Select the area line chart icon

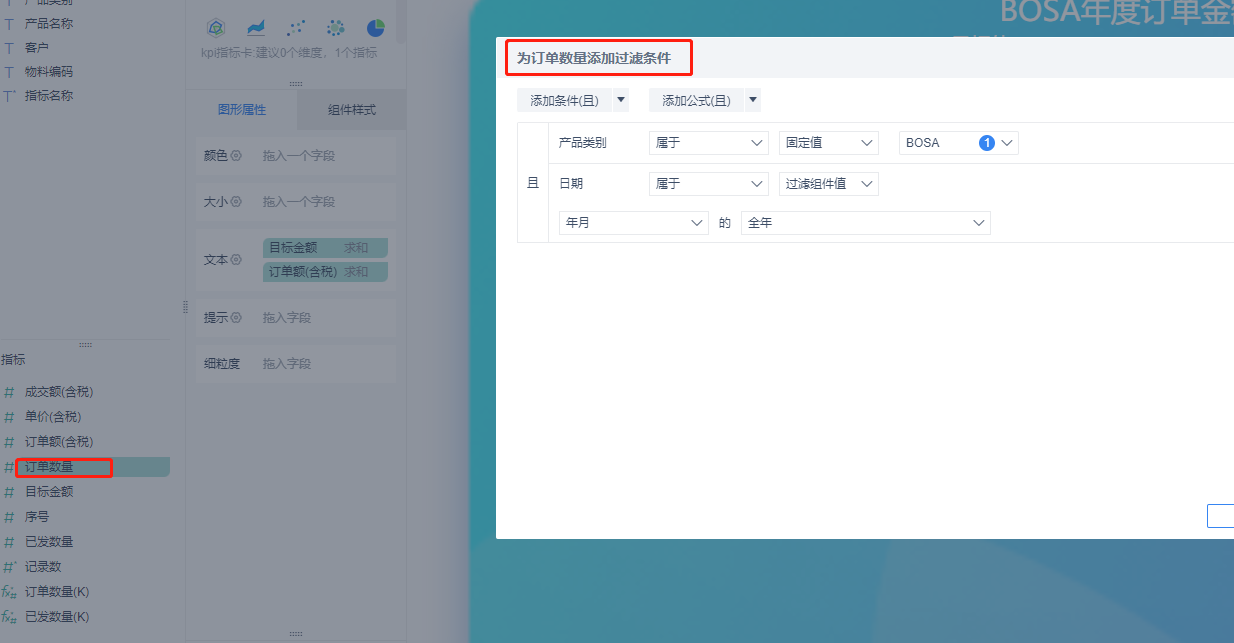(x=256, y=28)
